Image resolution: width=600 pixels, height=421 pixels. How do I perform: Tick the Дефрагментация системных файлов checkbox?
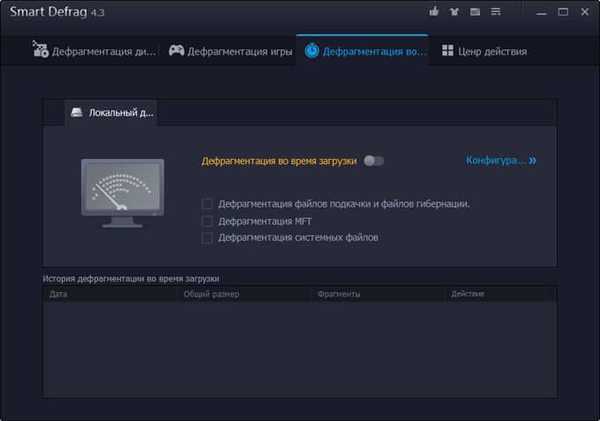click(208, 238)
